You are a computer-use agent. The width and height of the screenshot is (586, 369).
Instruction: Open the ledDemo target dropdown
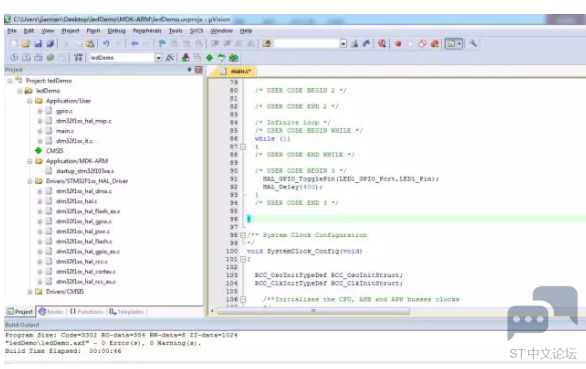tap(158, 58)
